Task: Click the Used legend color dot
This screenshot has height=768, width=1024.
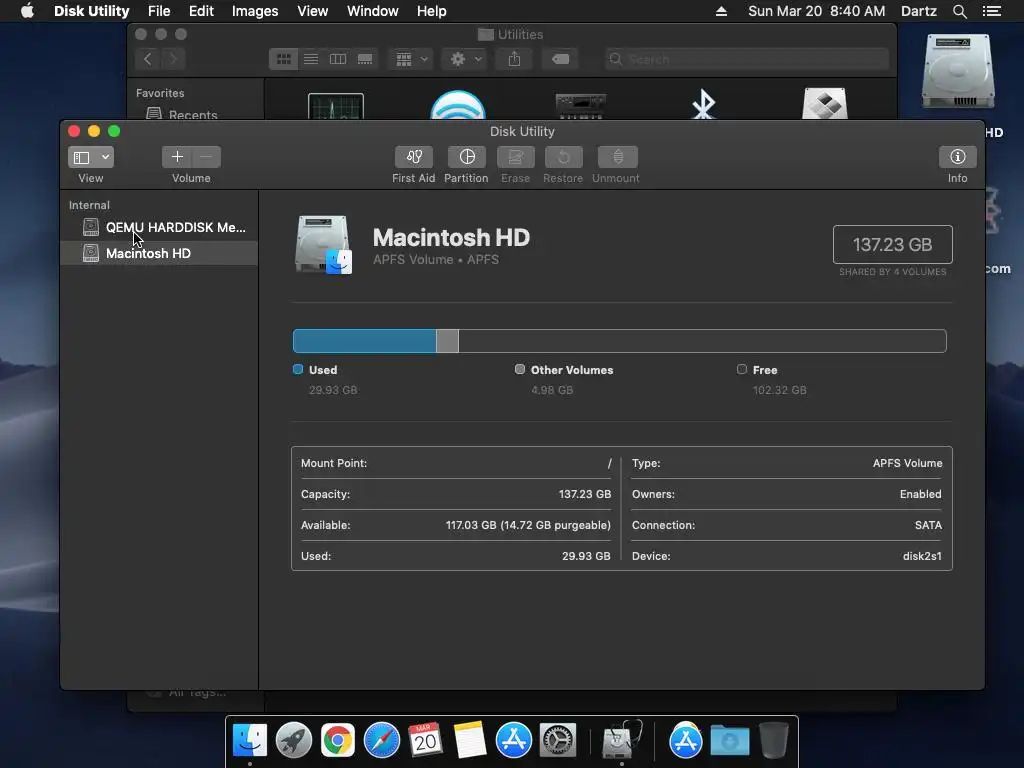Action: [x=298, y=369]
